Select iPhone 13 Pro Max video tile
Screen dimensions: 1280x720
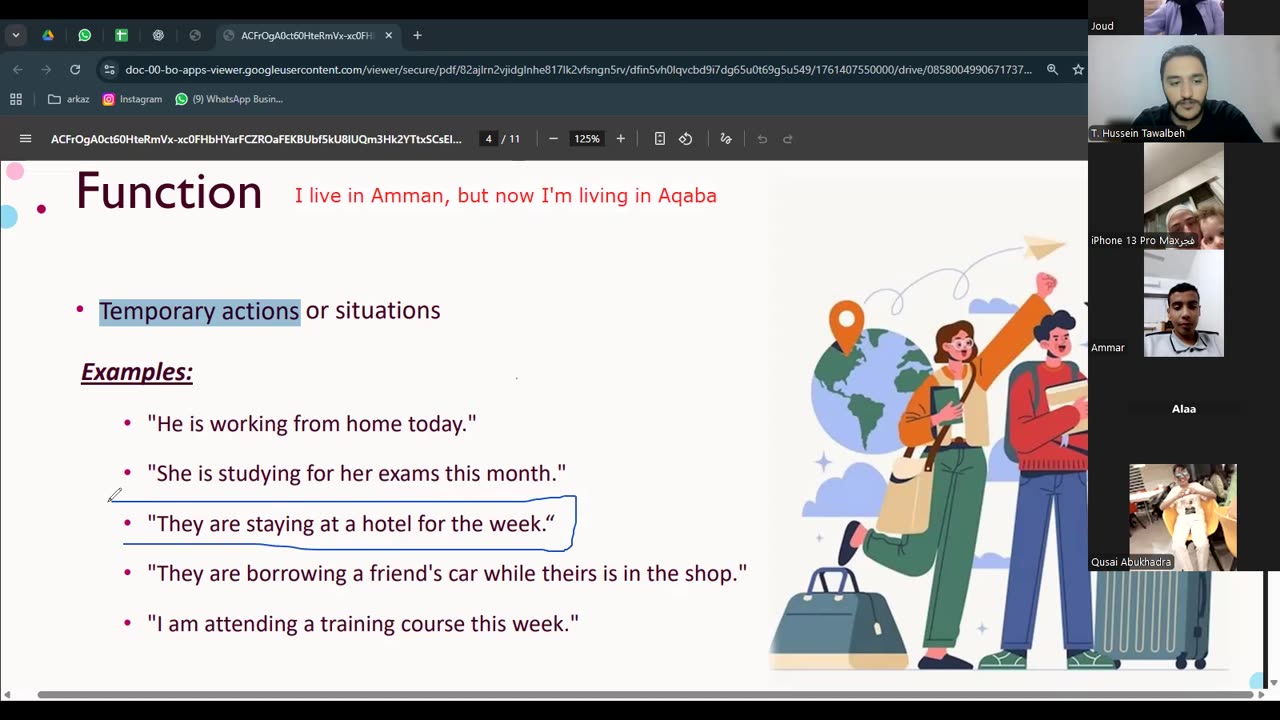[x=1184, y=196]
